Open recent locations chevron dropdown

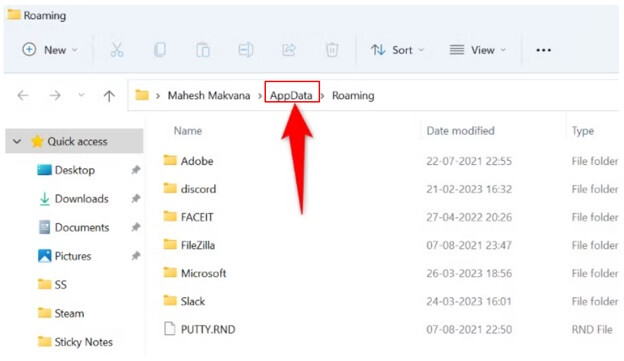click(81, 95)
